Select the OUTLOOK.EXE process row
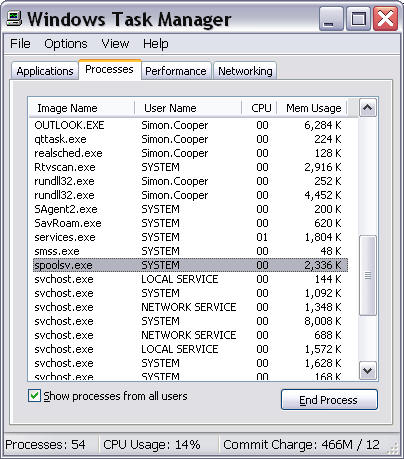 coord(190,125)
